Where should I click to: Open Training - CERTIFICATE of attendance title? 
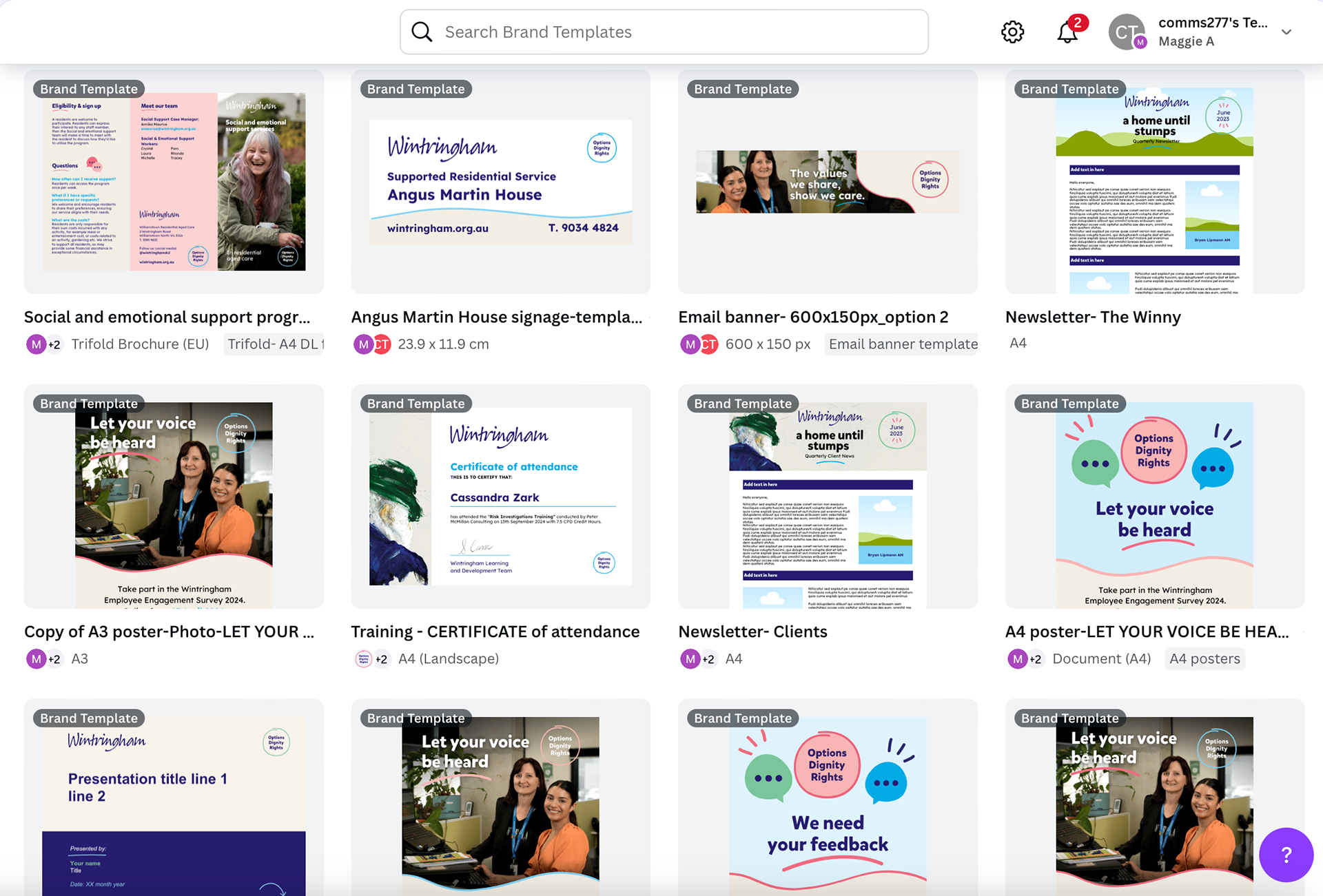pos(495,632)
